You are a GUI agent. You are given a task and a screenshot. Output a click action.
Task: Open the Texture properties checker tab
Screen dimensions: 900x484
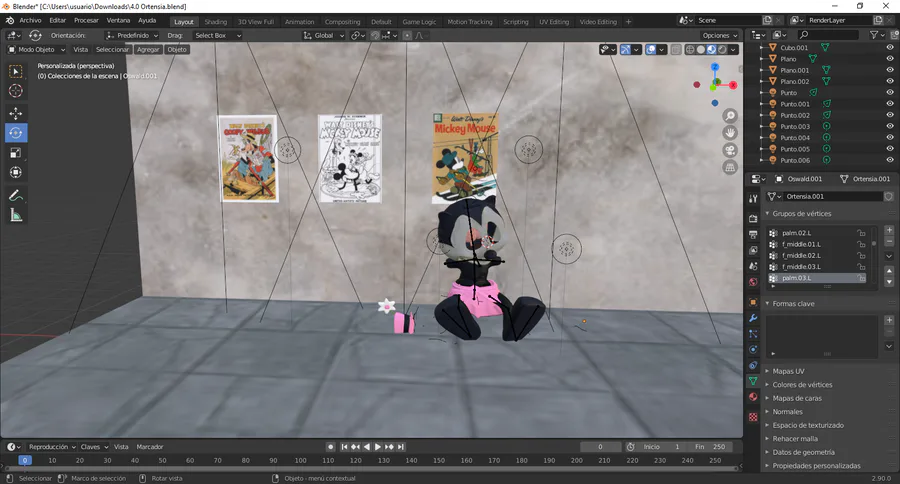[x=753, y=417]
